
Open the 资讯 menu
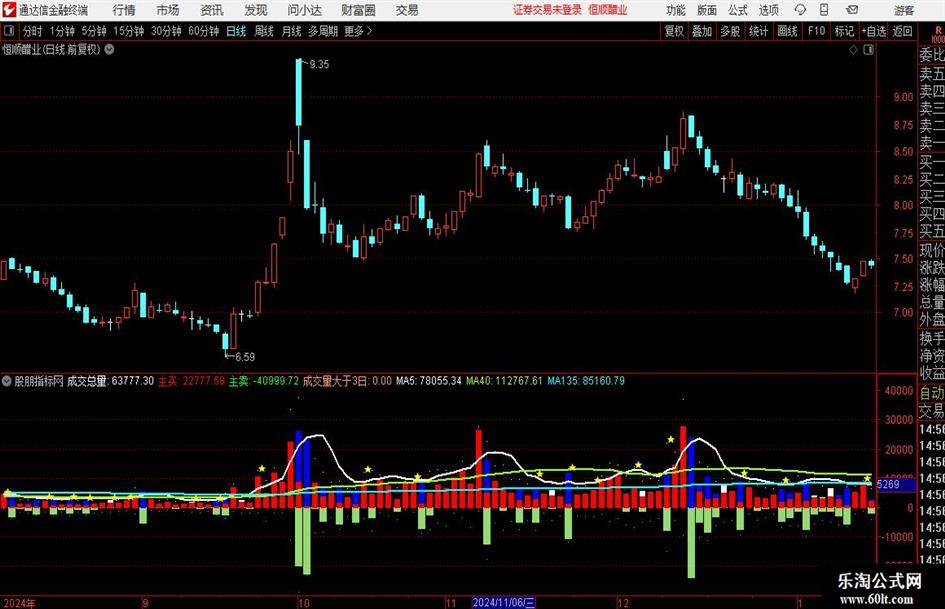(212, 10)
